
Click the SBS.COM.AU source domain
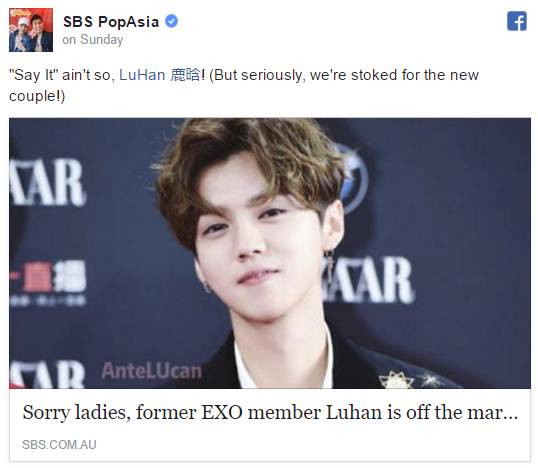[x=59, y=445]
